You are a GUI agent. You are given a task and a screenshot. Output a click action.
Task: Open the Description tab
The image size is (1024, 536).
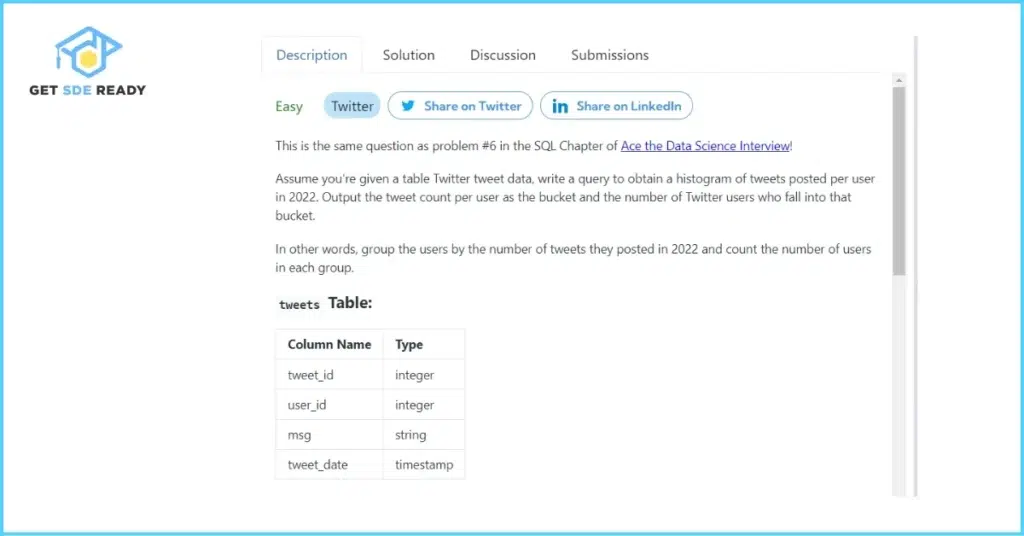point(312,55)
